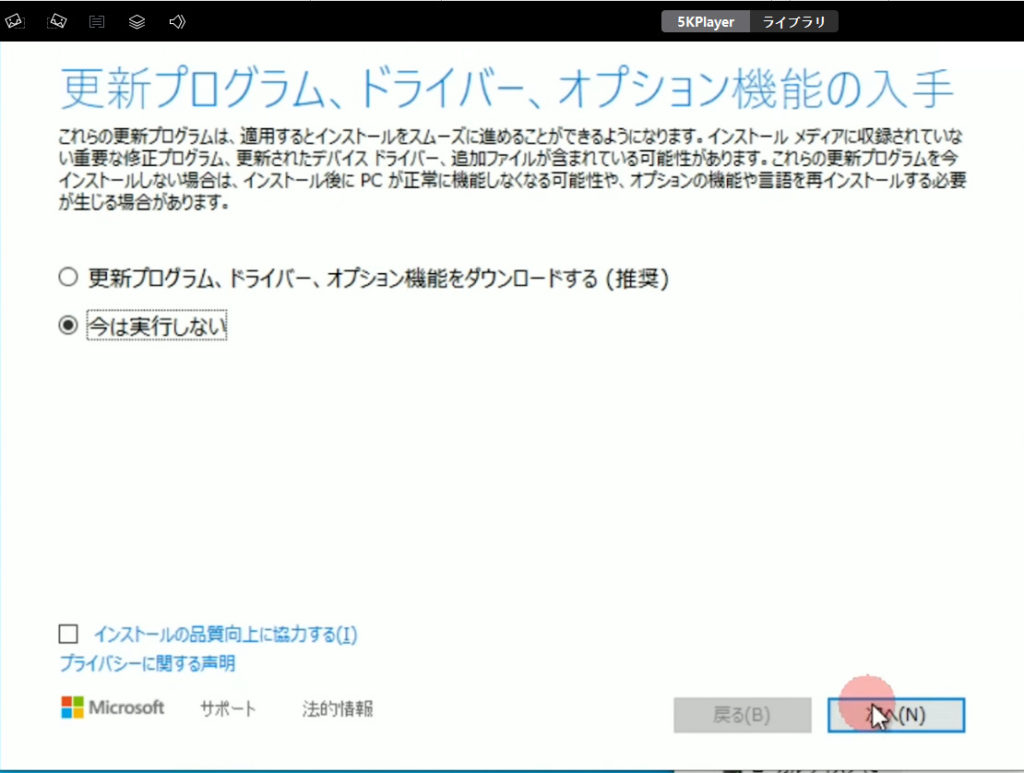
Task: Click the description paragraph under the heading
Action: (500, 169)
